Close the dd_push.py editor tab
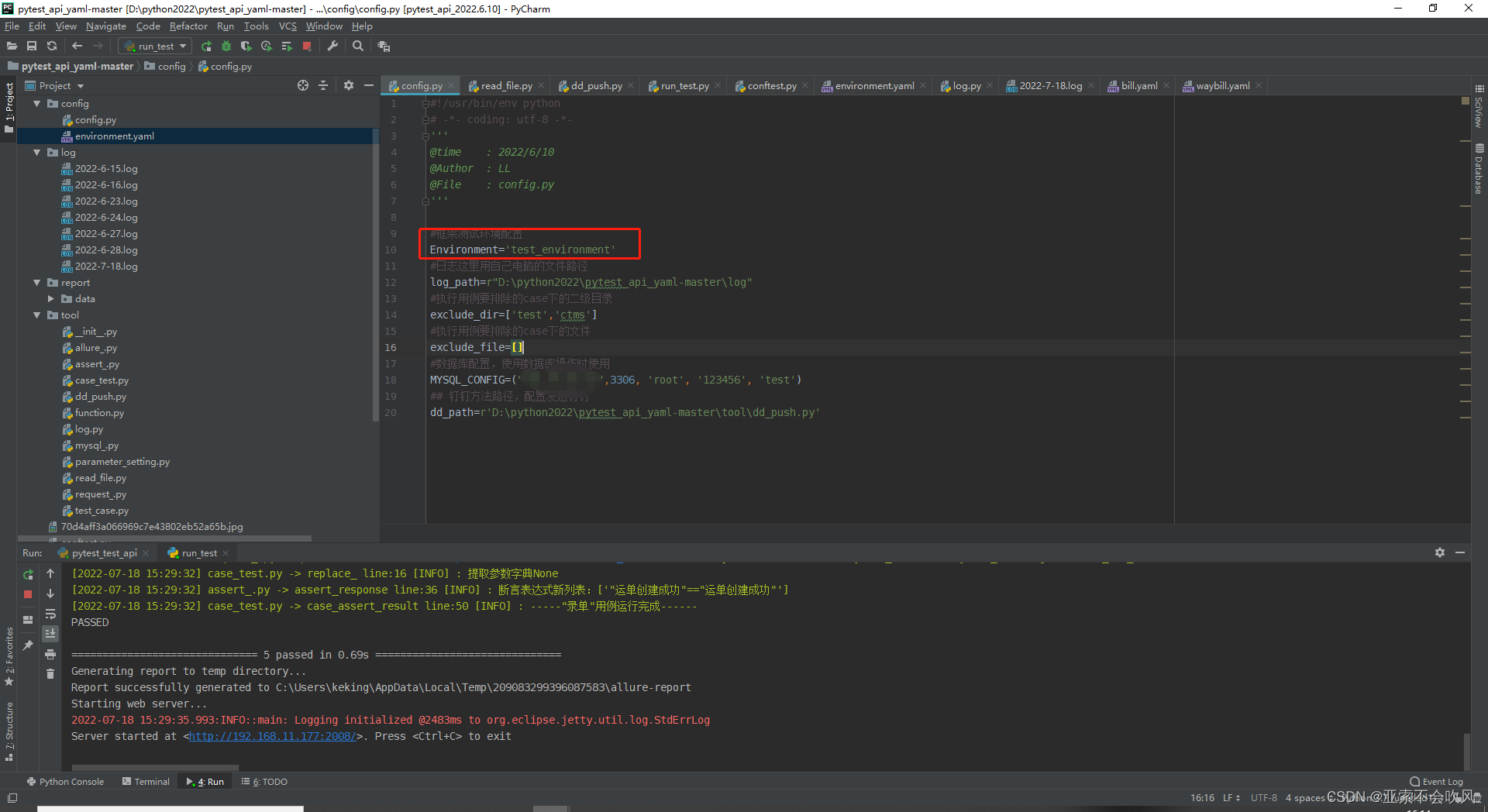1488x812 pixels. tap(631, 86)
